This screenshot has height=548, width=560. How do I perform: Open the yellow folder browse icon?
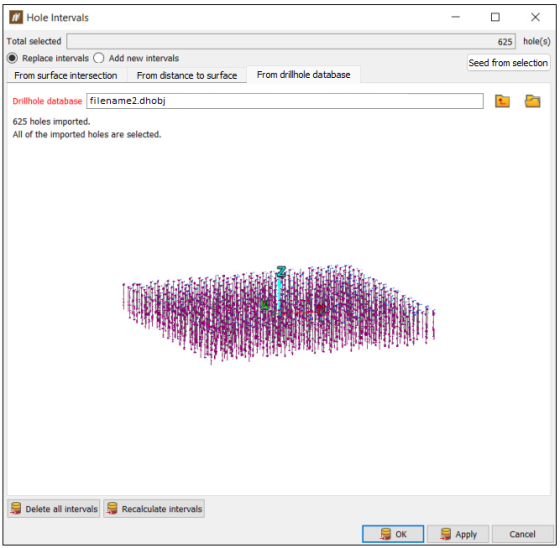532,101
